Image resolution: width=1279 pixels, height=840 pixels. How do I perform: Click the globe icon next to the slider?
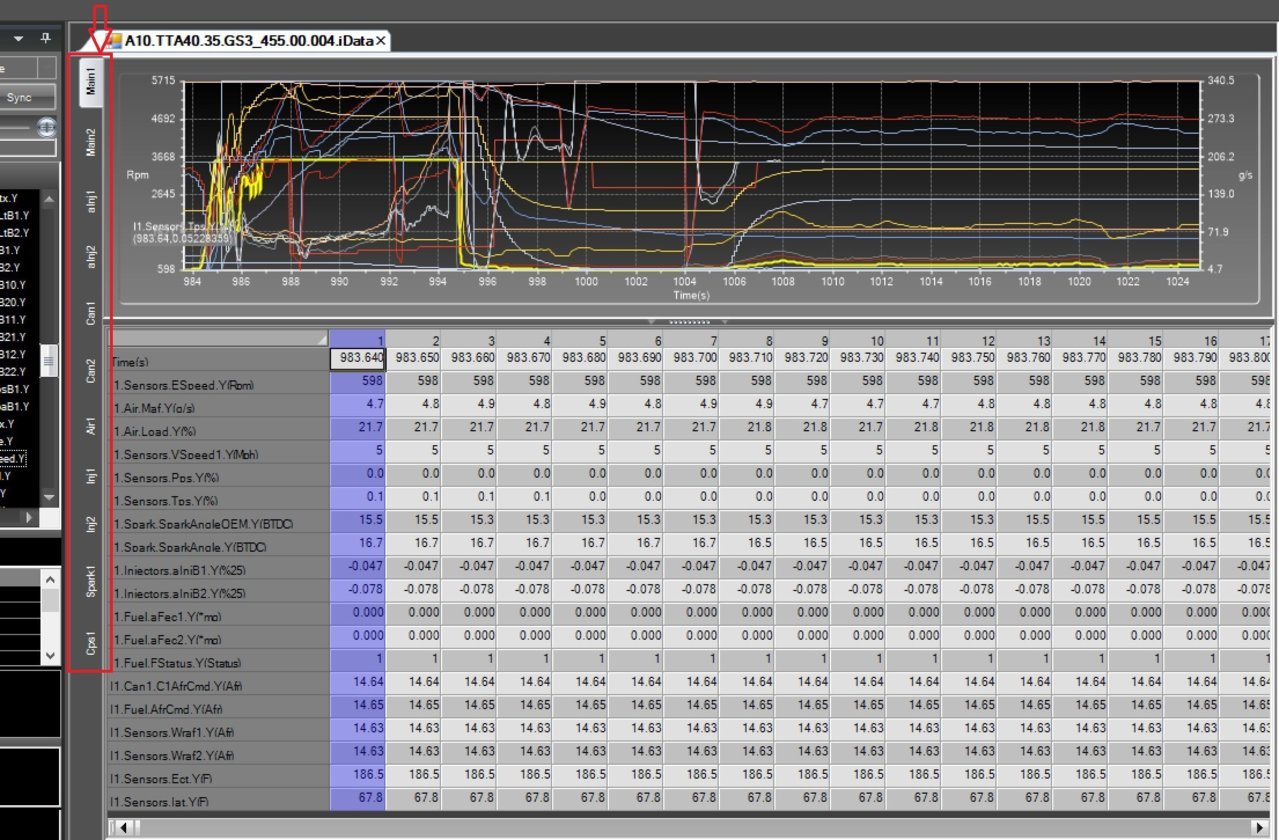point(47,127)
